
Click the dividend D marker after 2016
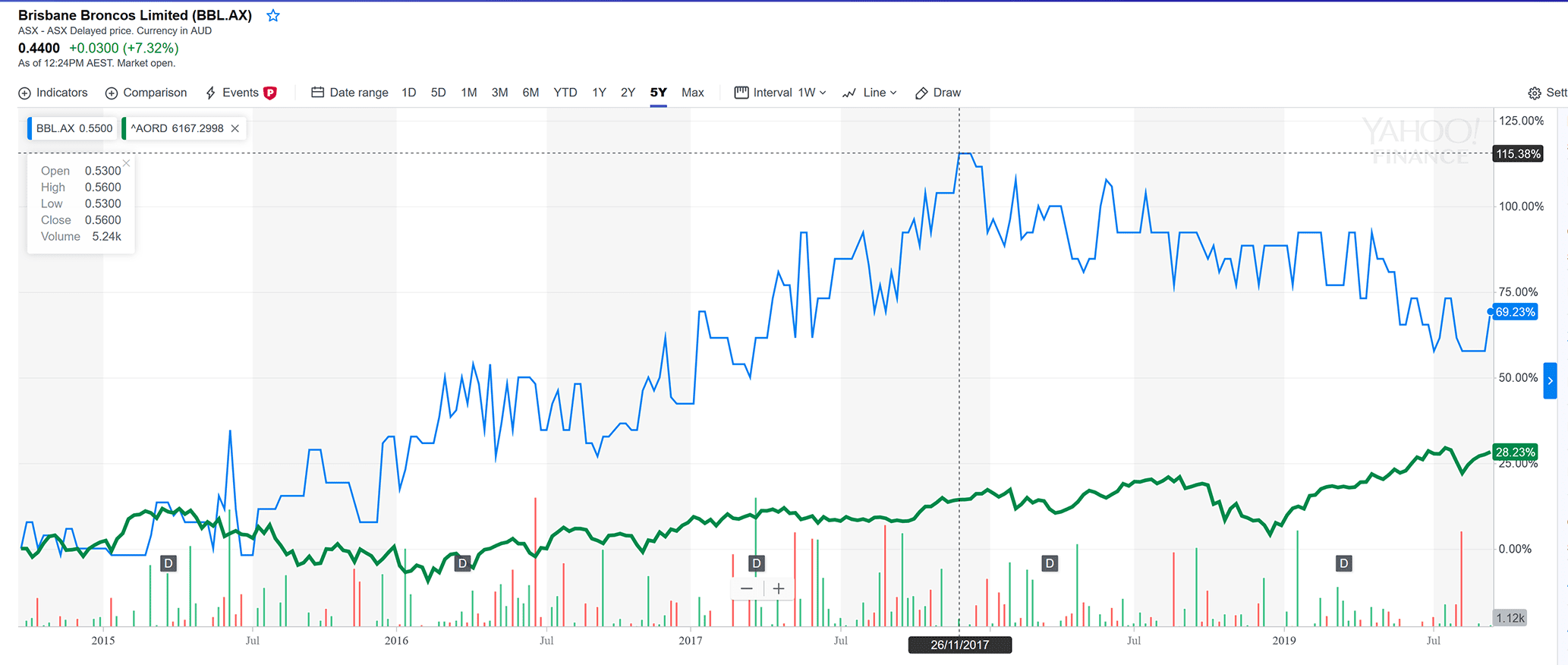click(x=462, y=563)
